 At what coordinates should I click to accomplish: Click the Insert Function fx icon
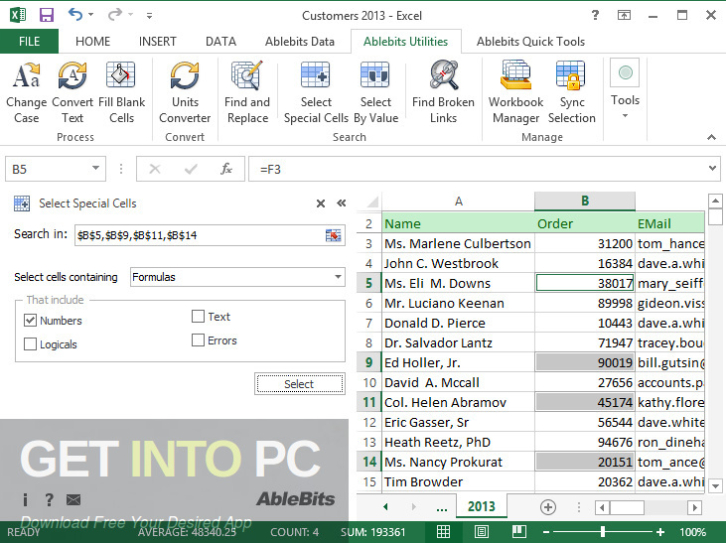tap(226, 169)
